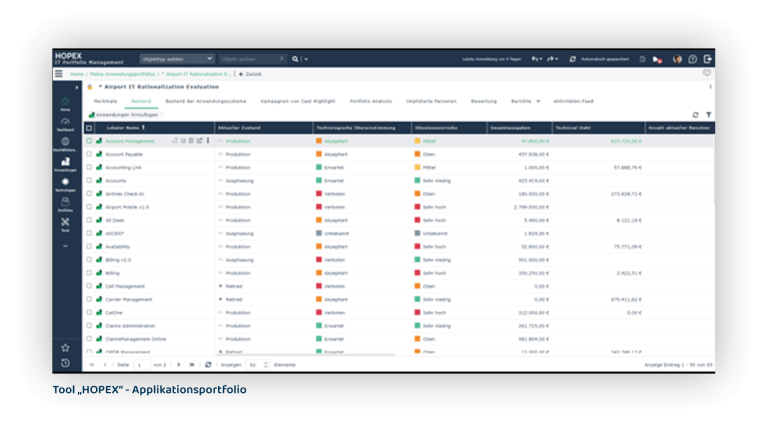768x428 pixels.
Task: Refresh the table using the top-right refresh icon
Action: click(x=696, y=115)
